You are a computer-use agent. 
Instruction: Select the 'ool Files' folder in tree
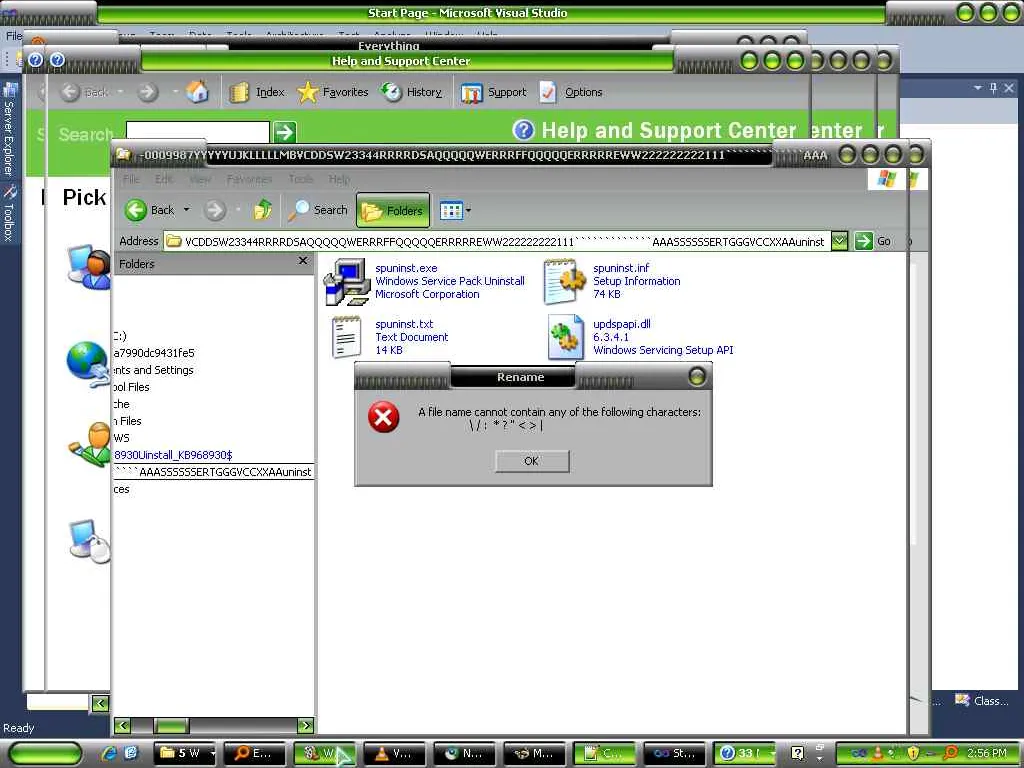pyautogui.click(x=131, y=387)
